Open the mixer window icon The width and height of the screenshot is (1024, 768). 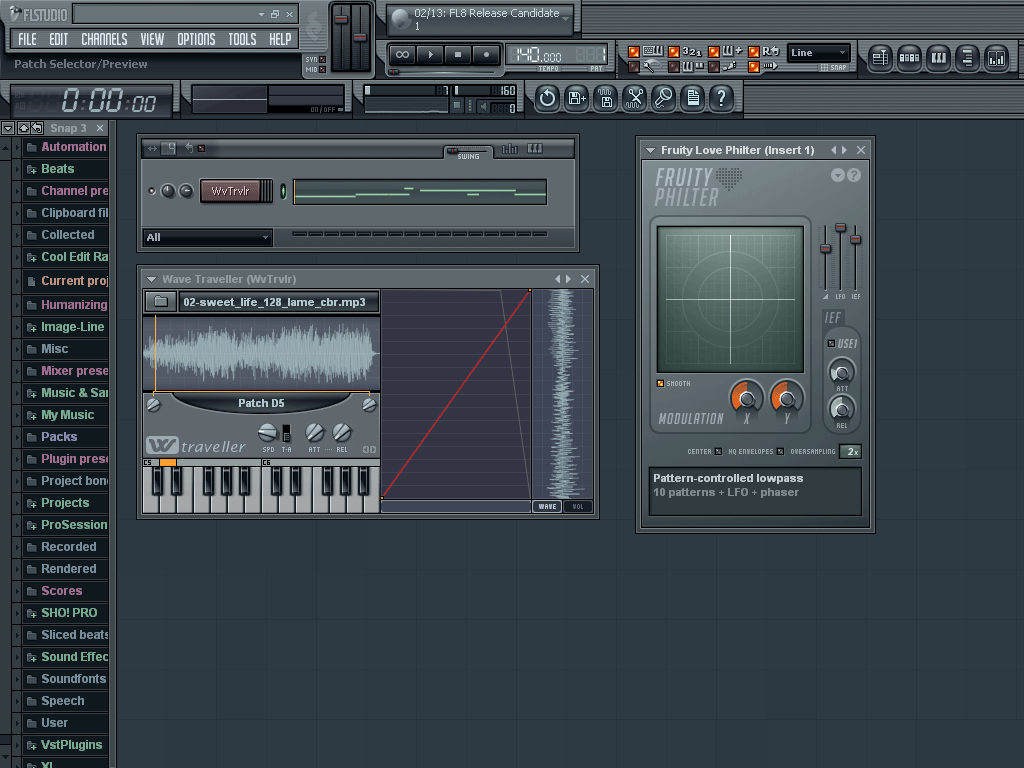click(x=997, y=58)
